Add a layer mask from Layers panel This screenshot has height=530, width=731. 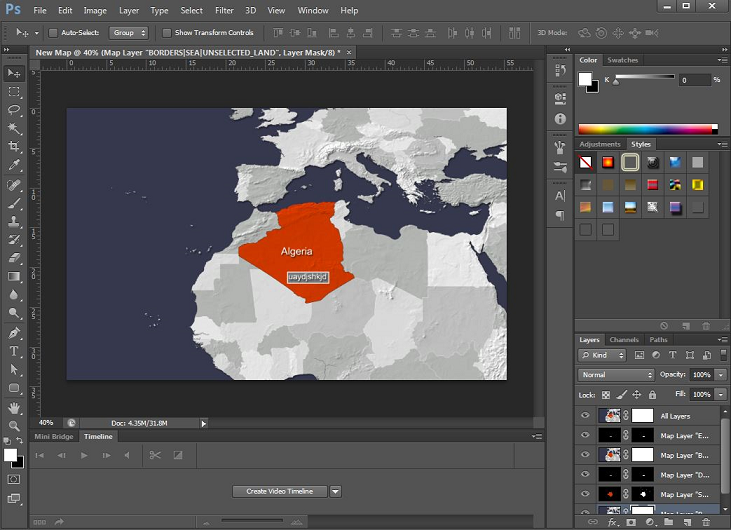(631, 522)
